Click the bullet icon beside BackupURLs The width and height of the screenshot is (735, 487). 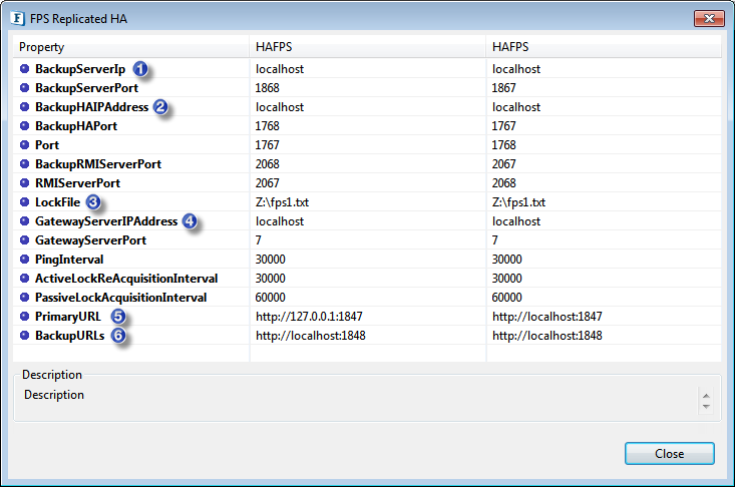click(24, 336)
